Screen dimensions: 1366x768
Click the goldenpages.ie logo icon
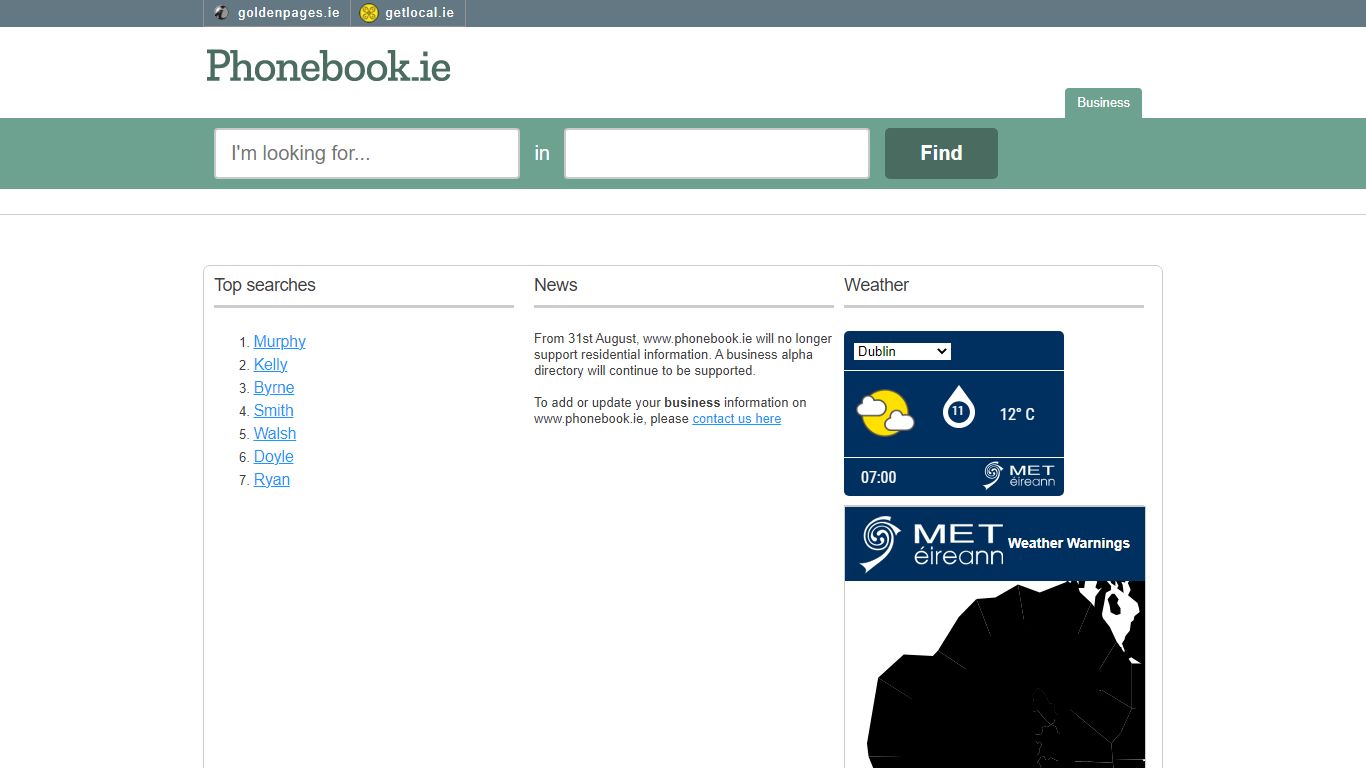[x=222, y=13]
